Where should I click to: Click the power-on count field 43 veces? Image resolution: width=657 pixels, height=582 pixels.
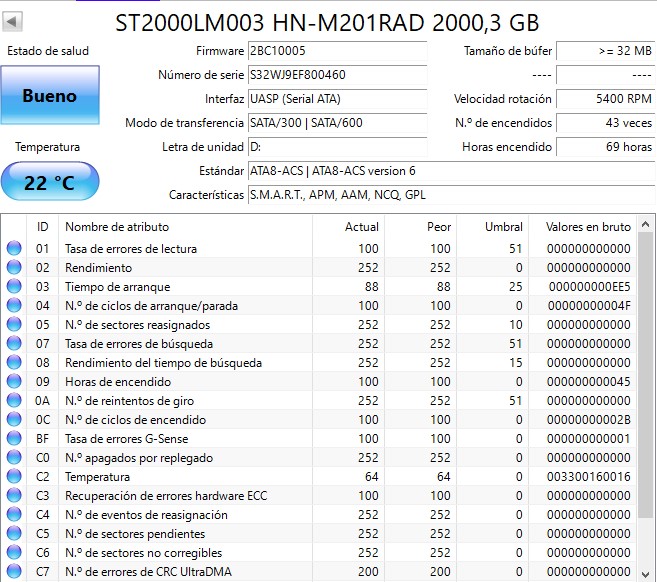(605, 123)
